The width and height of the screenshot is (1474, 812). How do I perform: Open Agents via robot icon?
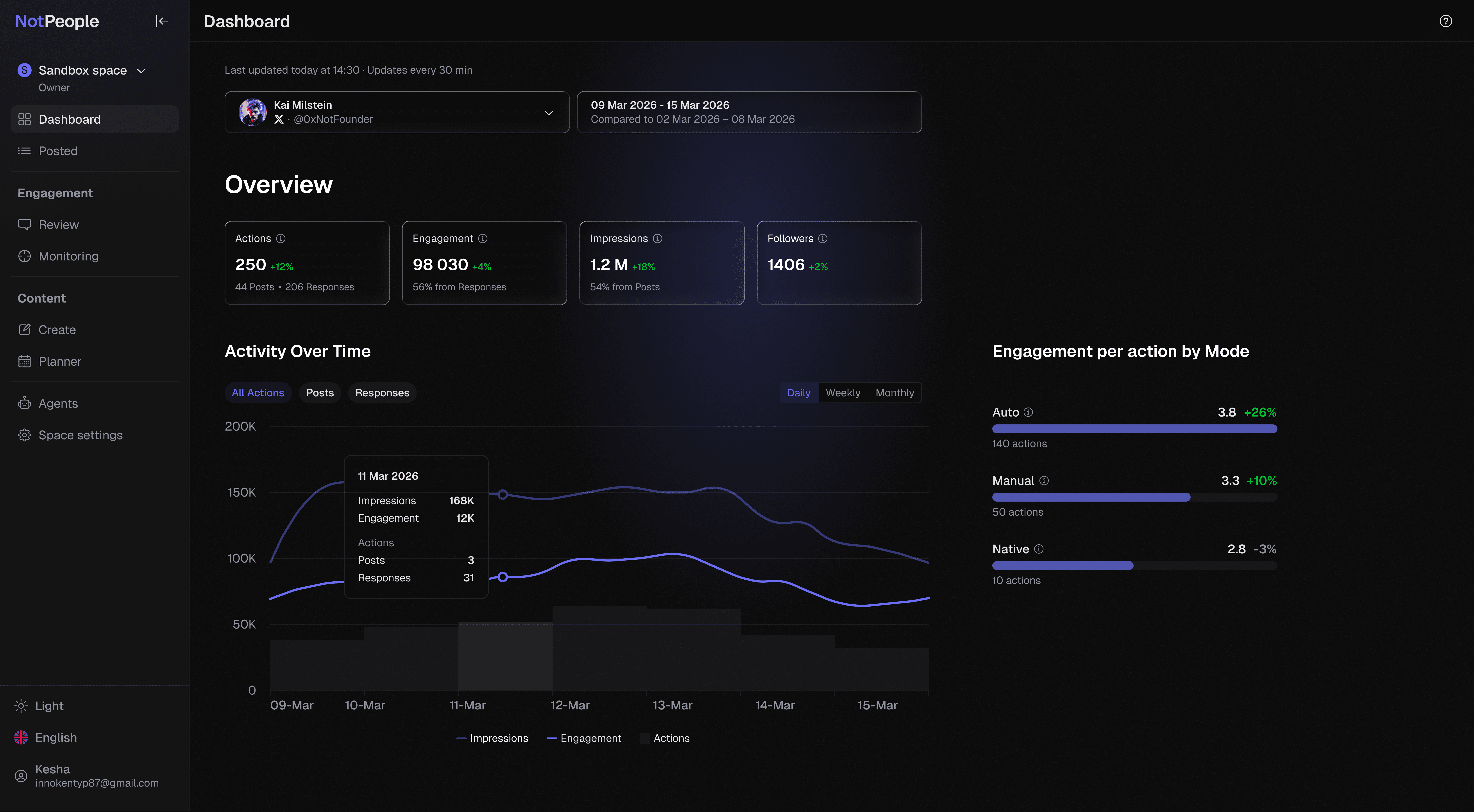click(24, 403)
